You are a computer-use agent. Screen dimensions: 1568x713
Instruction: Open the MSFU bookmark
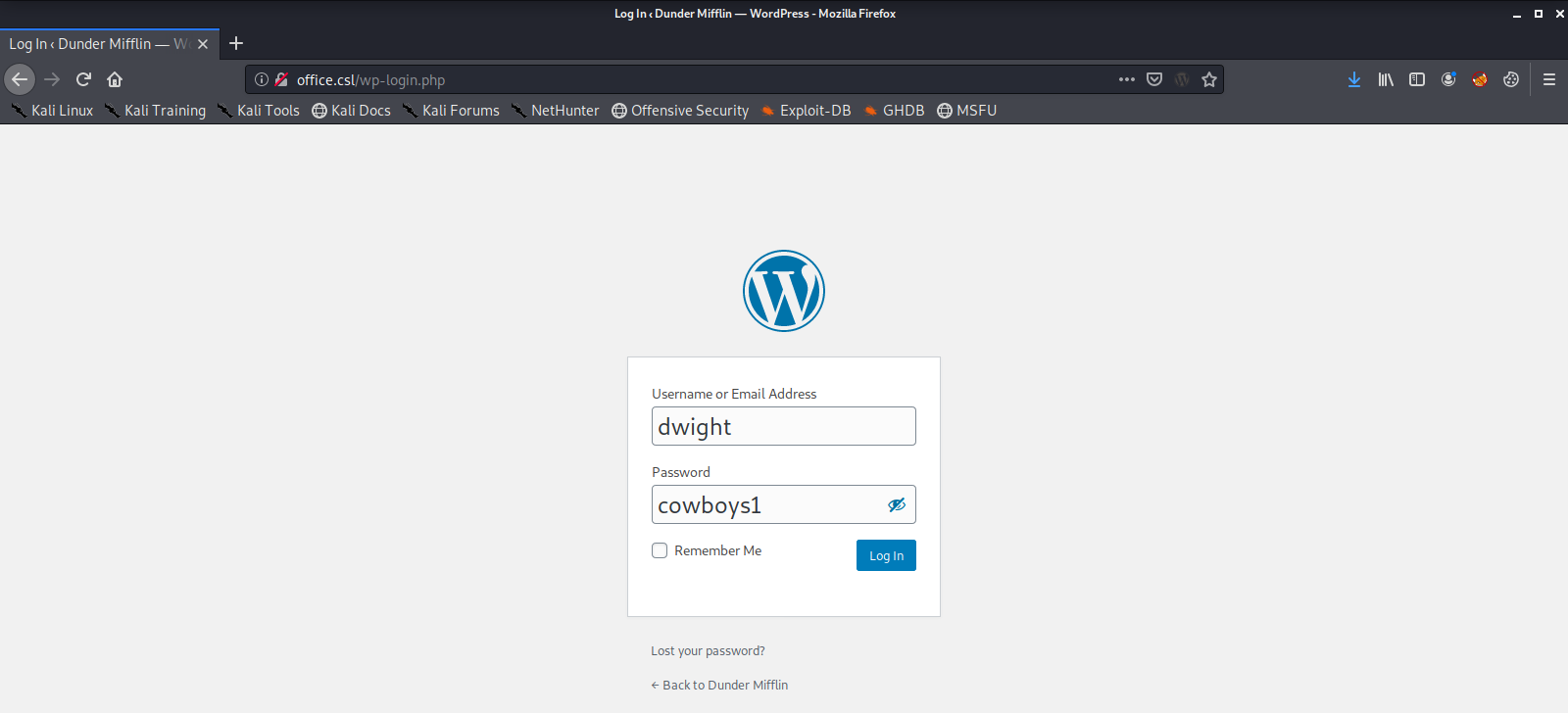point(966,111)
